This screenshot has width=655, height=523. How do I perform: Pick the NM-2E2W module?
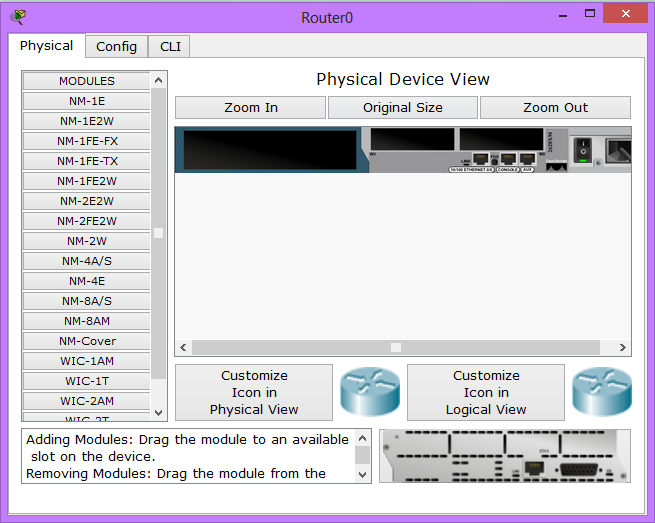86,201
